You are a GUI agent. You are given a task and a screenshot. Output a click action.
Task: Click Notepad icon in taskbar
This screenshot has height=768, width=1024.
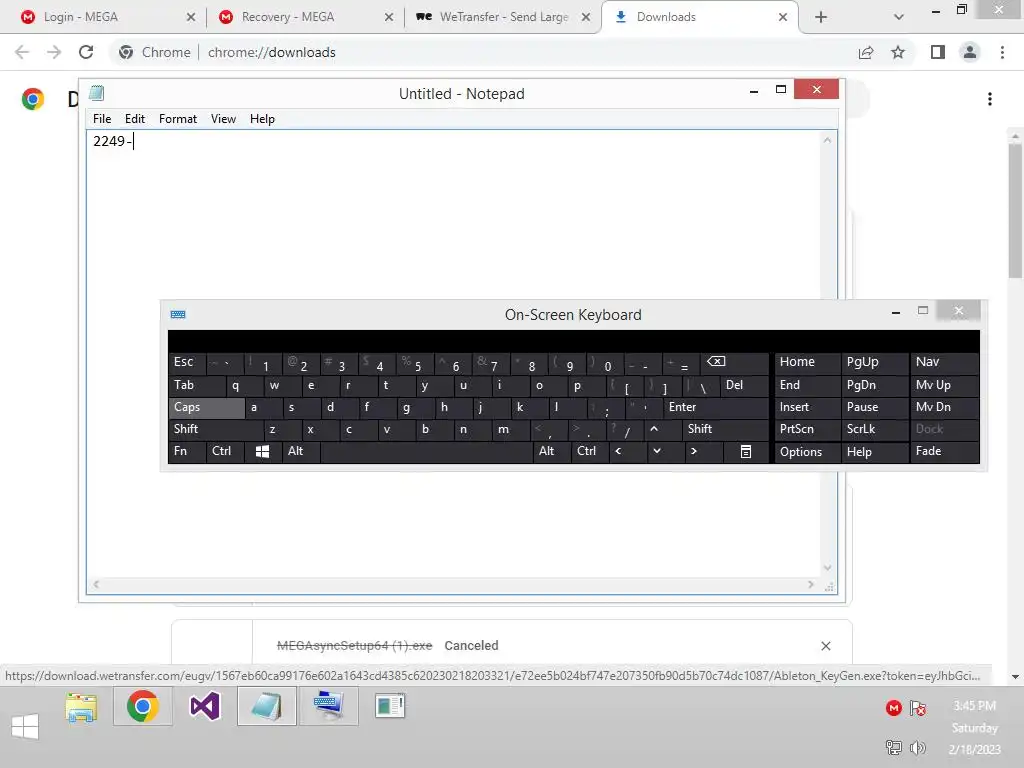[x=266, y=706]
